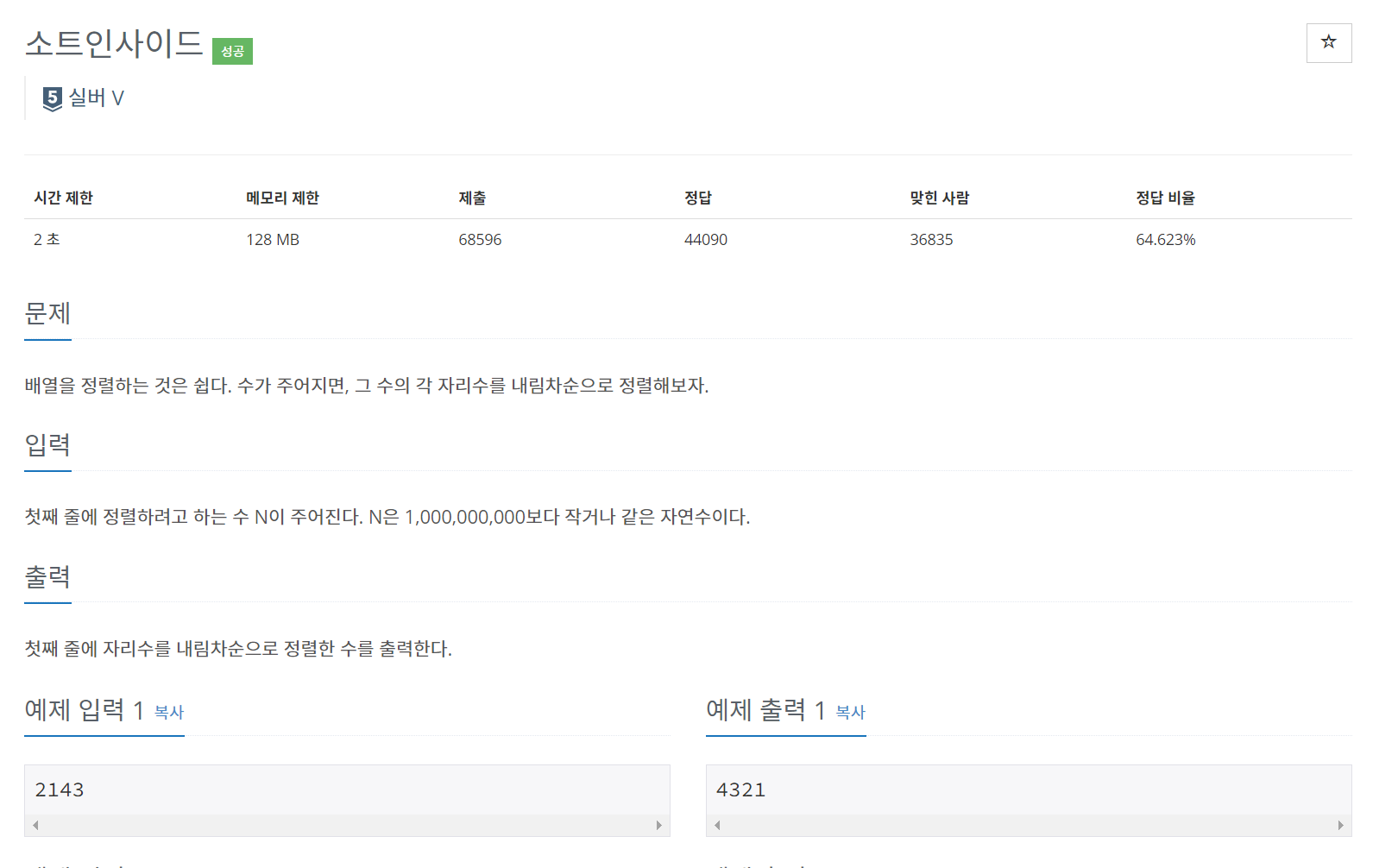Click the copy icon next to 예제 입력 1
The width and height of the screenshot is (1398, 868).
tap(169, 713)
